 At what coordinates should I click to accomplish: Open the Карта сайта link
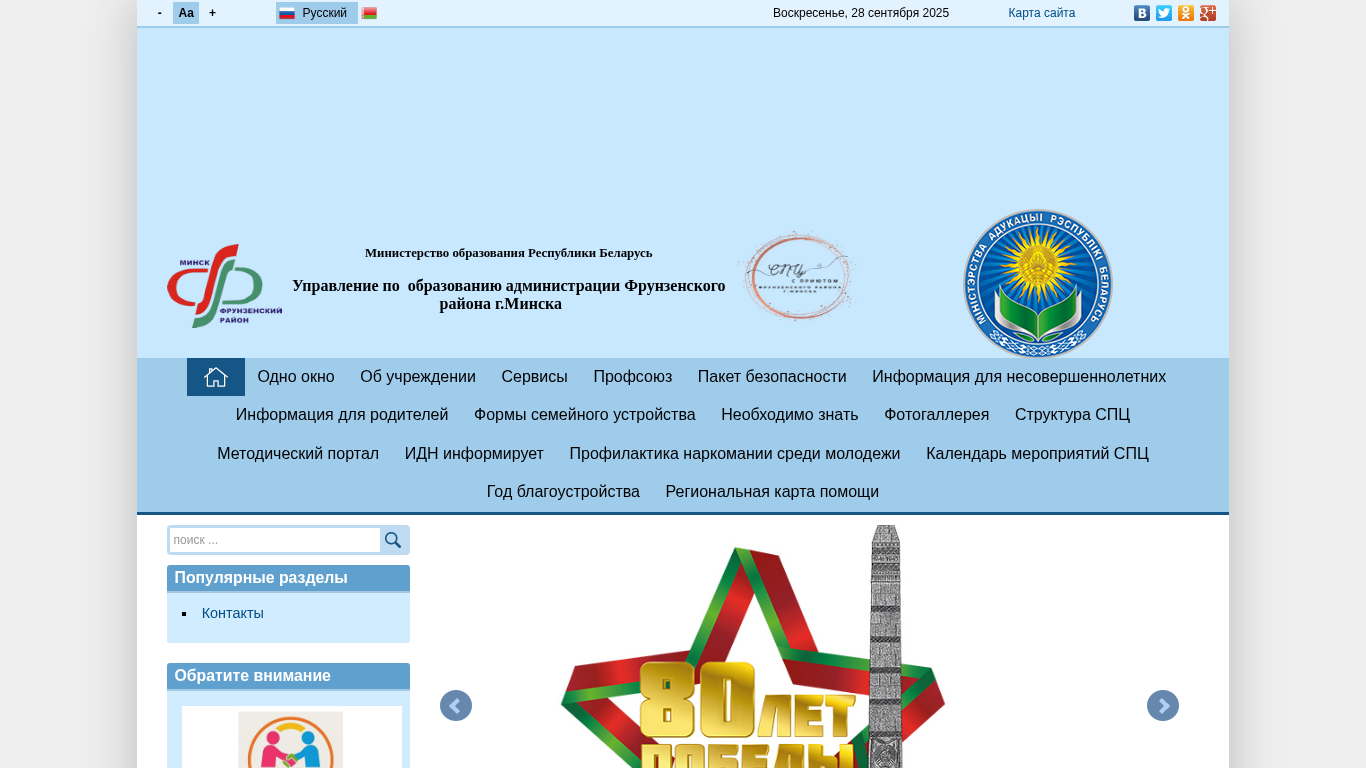(1041, 13)
